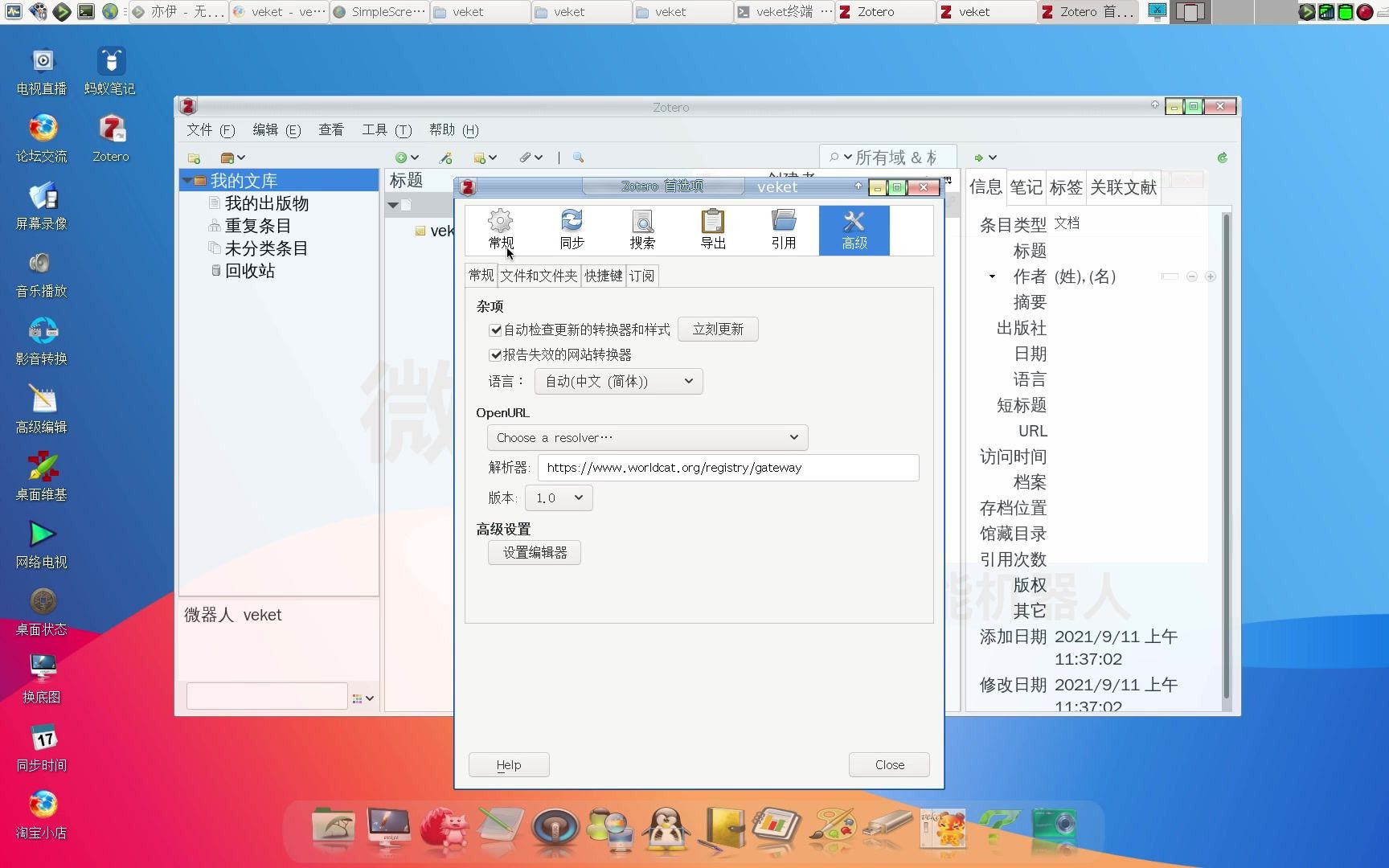The image size is (1389, 868).
Task: Switch to the 订阅 tab
Action: [641, 276]
